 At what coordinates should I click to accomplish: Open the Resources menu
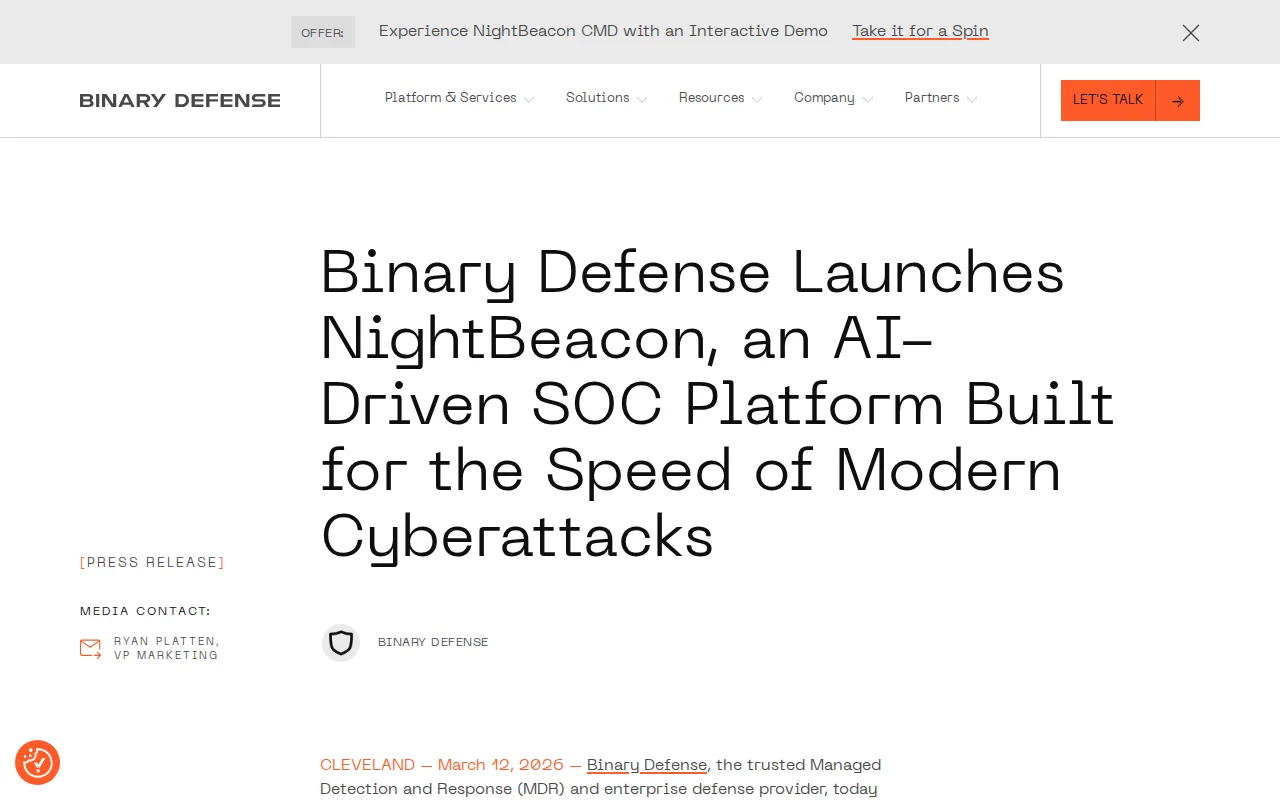(x=712, y=98)
